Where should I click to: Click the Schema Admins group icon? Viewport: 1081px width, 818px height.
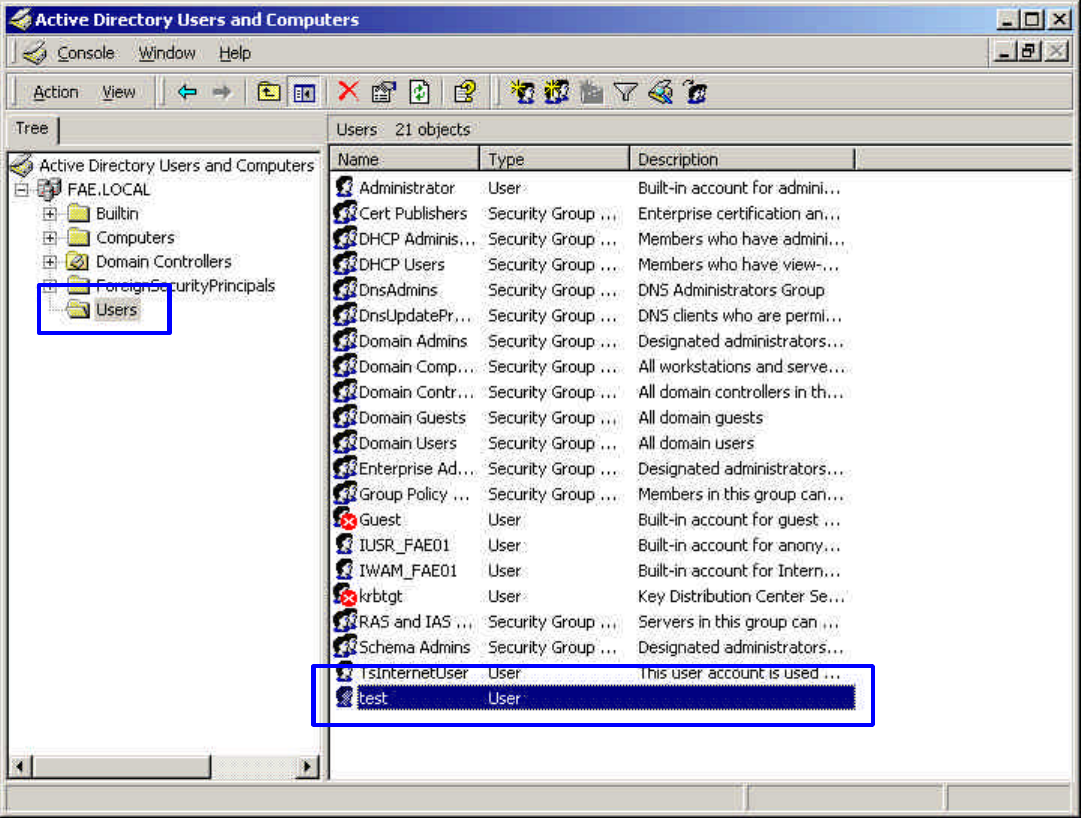[345, 646]
